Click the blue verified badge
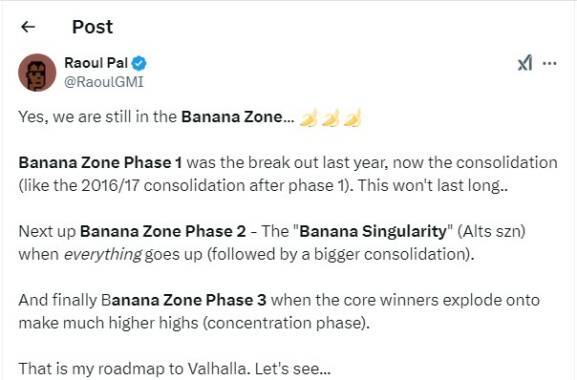Screen dimensions: 577x380 pyautogui.click(x=139, y=63)
